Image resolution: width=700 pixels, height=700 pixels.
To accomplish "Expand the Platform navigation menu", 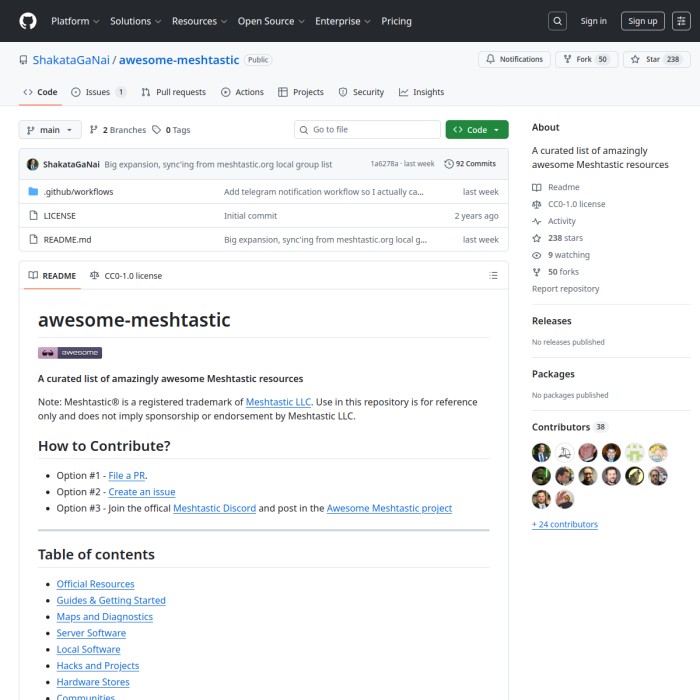I will [x=75, y=21].
